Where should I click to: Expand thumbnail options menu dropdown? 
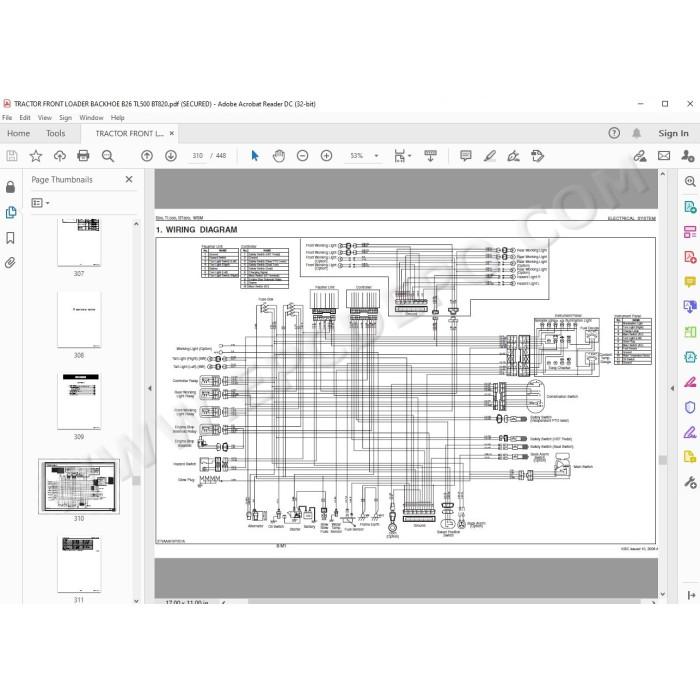coord(41,203)
